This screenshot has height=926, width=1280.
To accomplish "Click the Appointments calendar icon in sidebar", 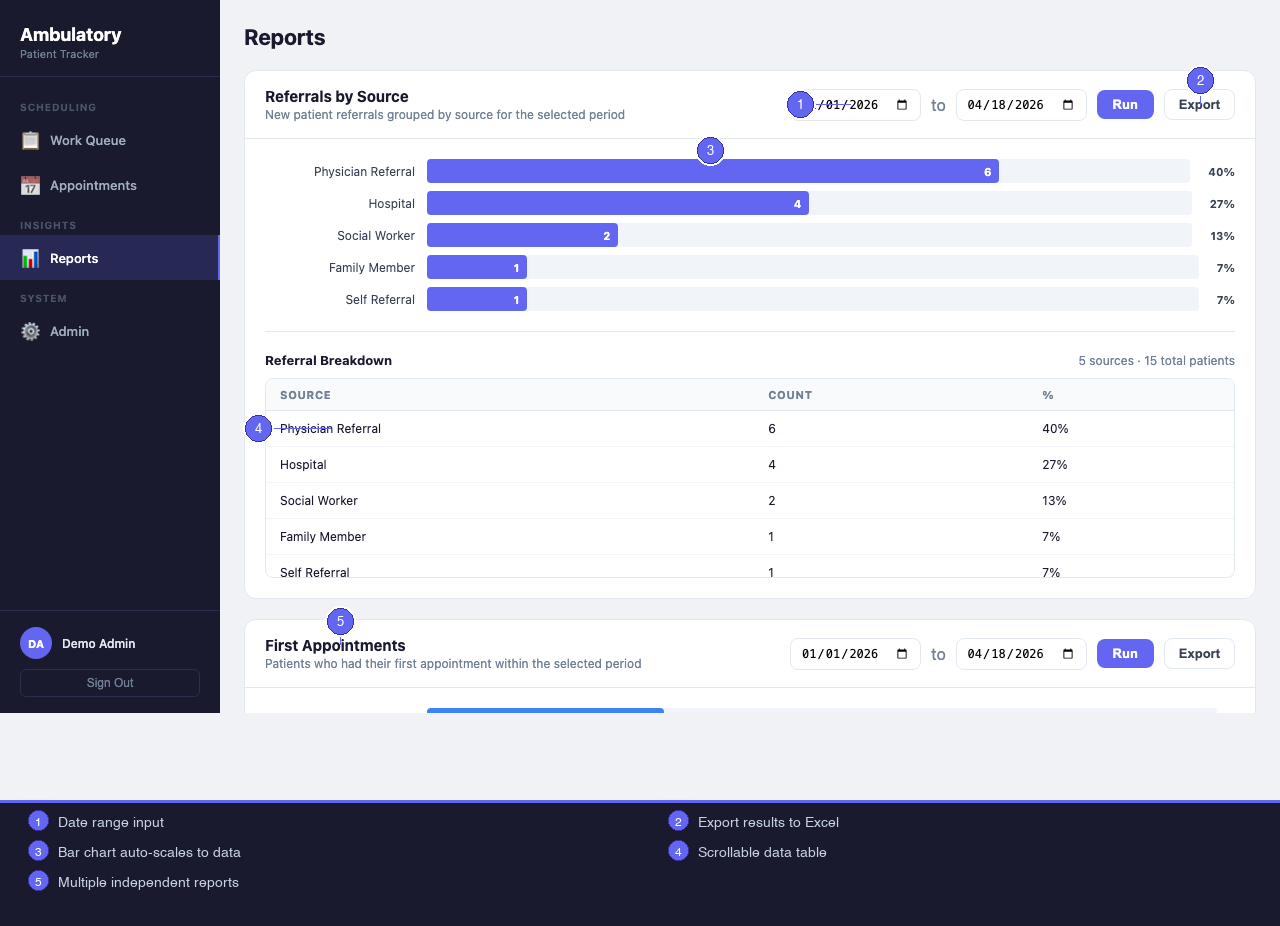I will (x=31, y=185).
